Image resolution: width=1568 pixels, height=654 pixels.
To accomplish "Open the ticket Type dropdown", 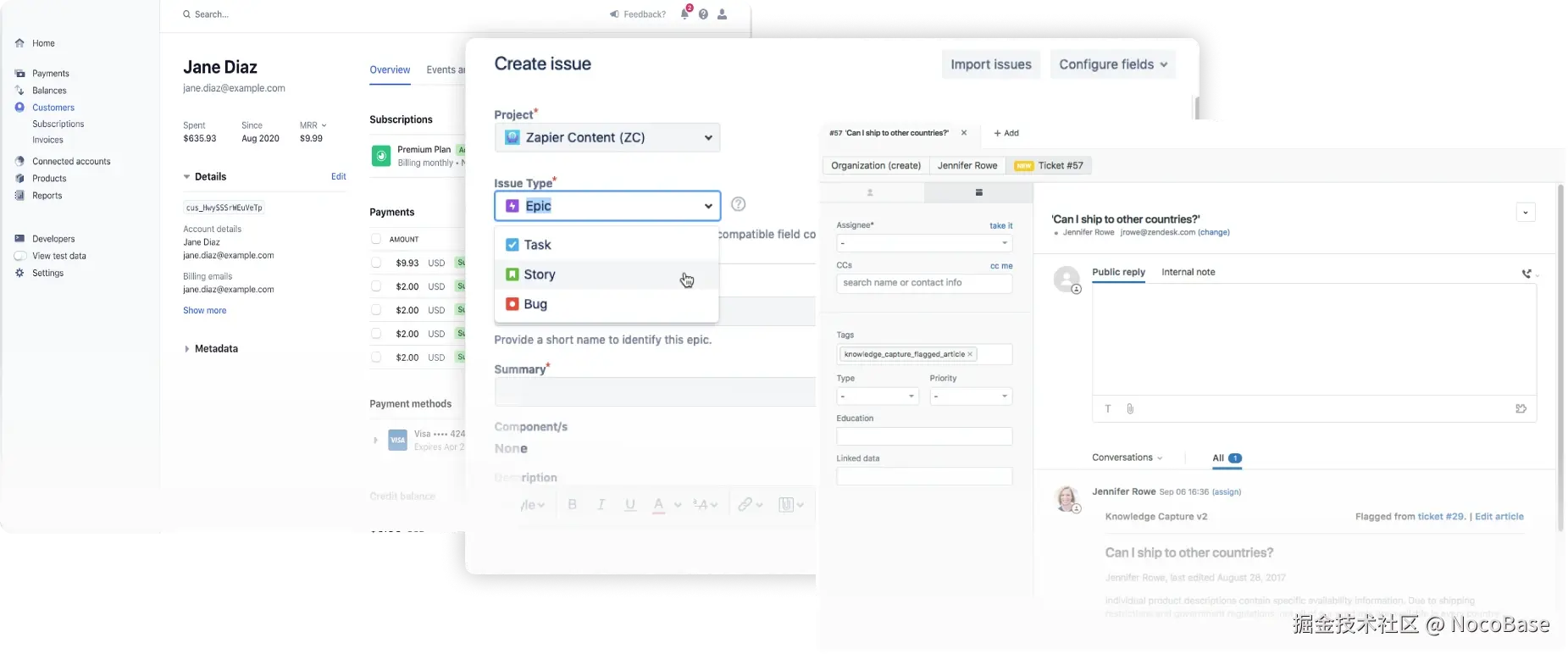I will click(878, 396).
